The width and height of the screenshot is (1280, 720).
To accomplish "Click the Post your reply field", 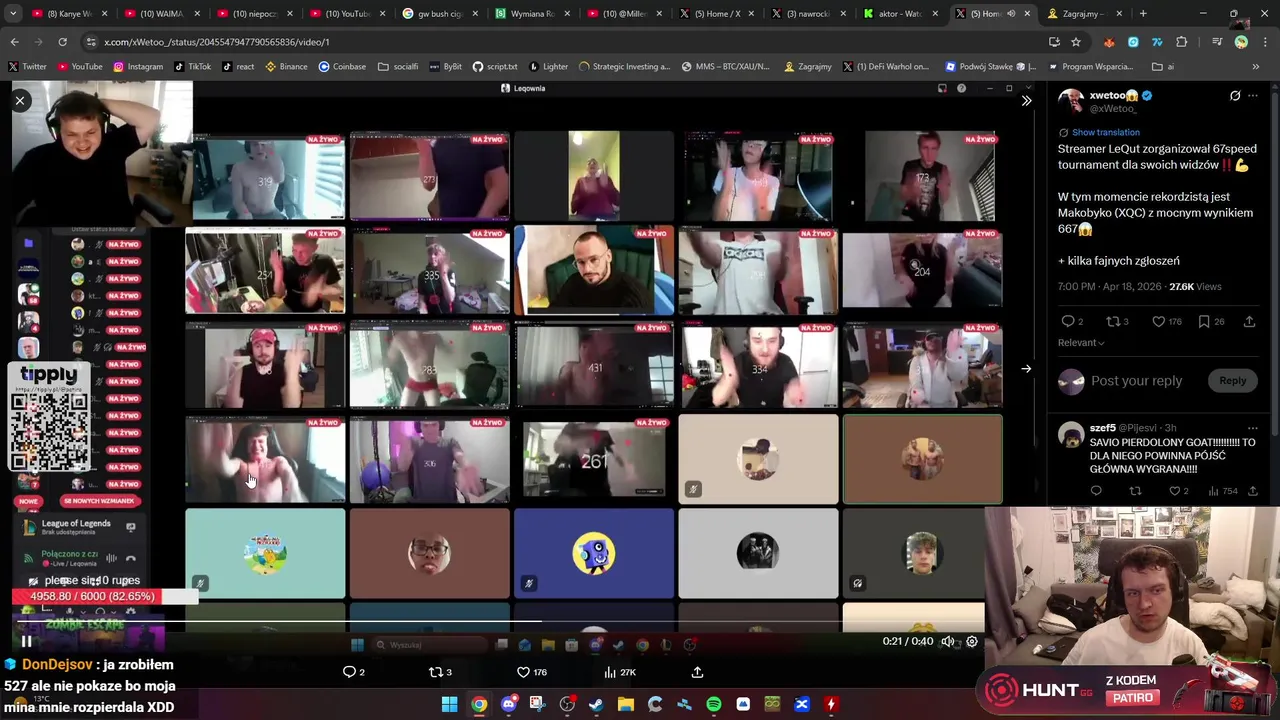I will pyautogui.click(x=1136, y=381).
